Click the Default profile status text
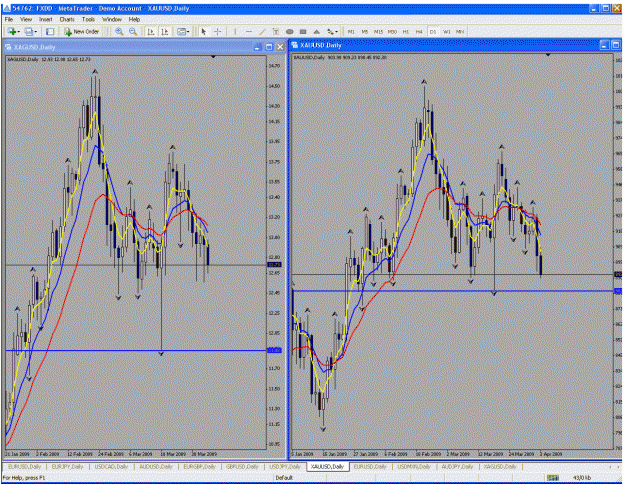The width and height of the screenshot is (625, 484). (x=284, y=478)
